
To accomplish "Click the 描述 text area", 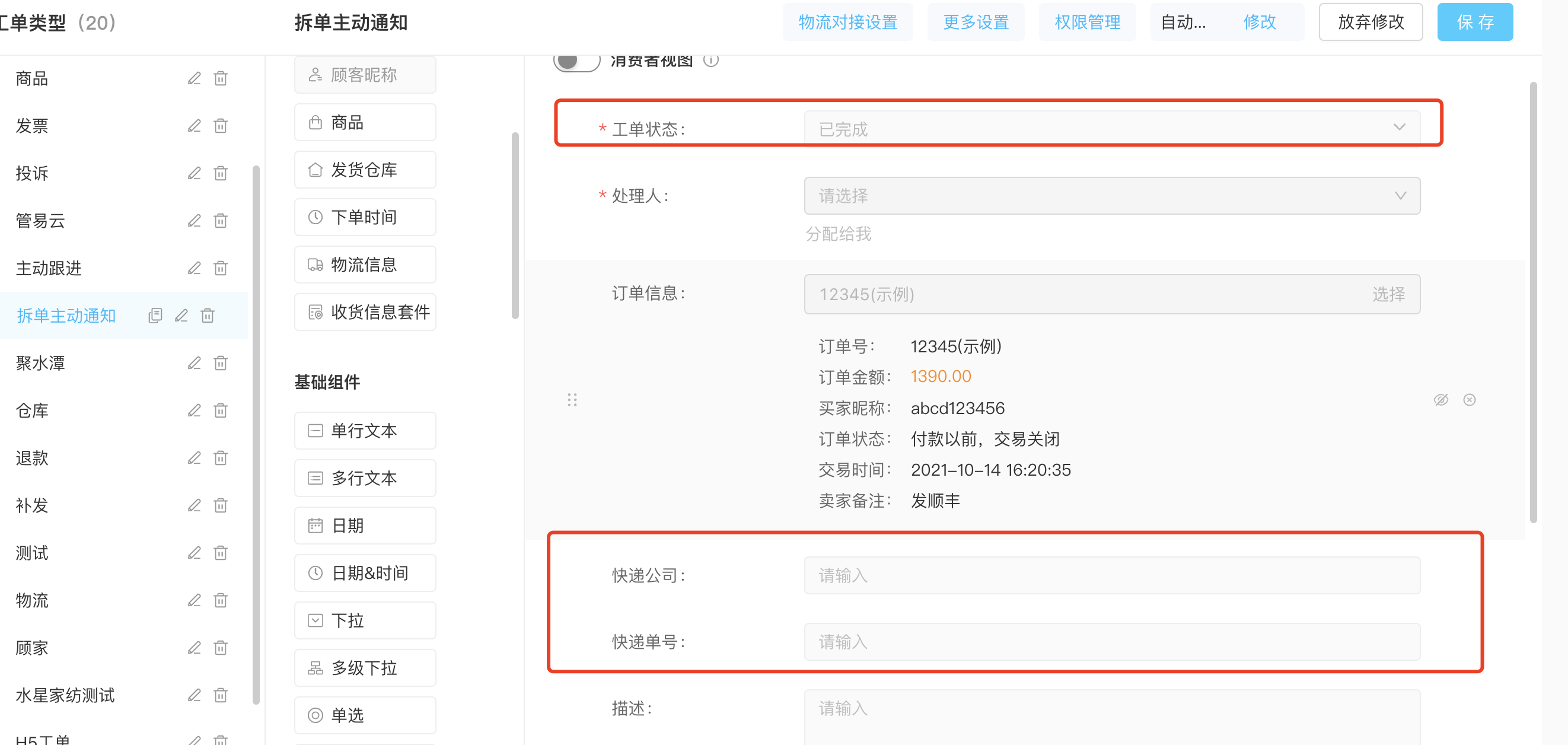I will pos(1112,717).
